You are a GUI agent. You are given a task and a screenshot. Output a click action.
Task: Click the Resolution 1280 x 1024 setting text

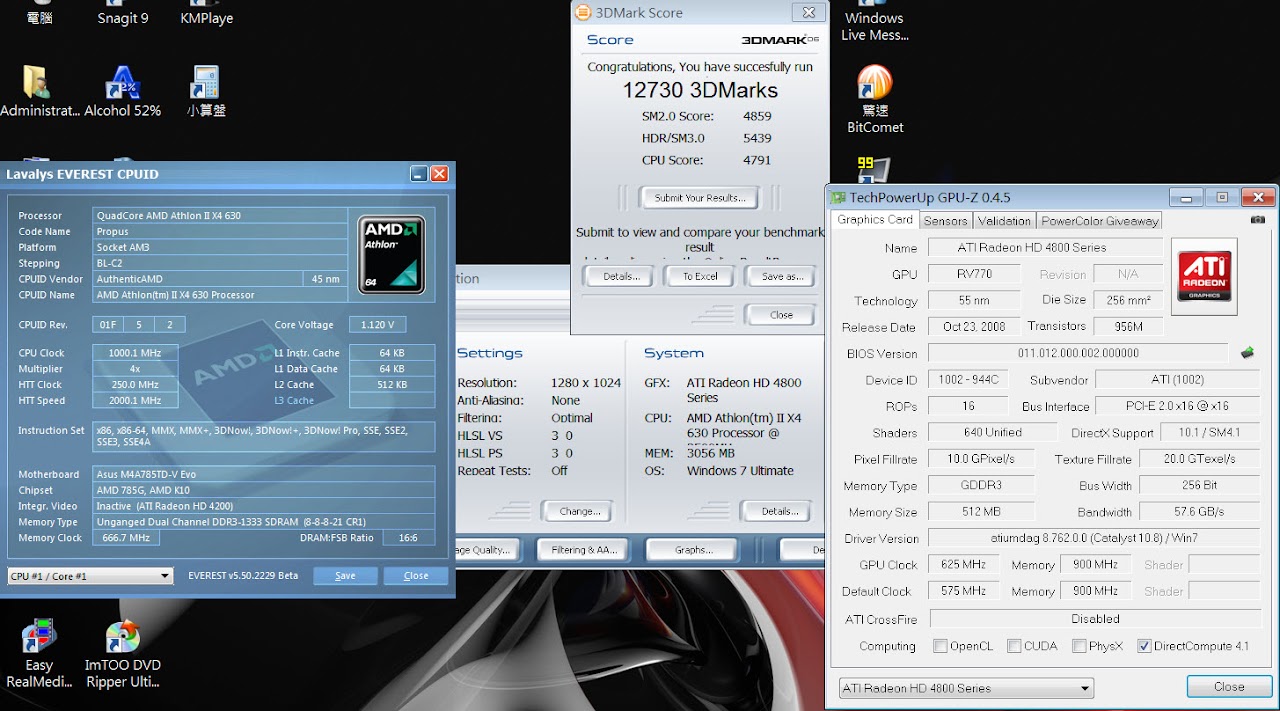pos(586,383)
